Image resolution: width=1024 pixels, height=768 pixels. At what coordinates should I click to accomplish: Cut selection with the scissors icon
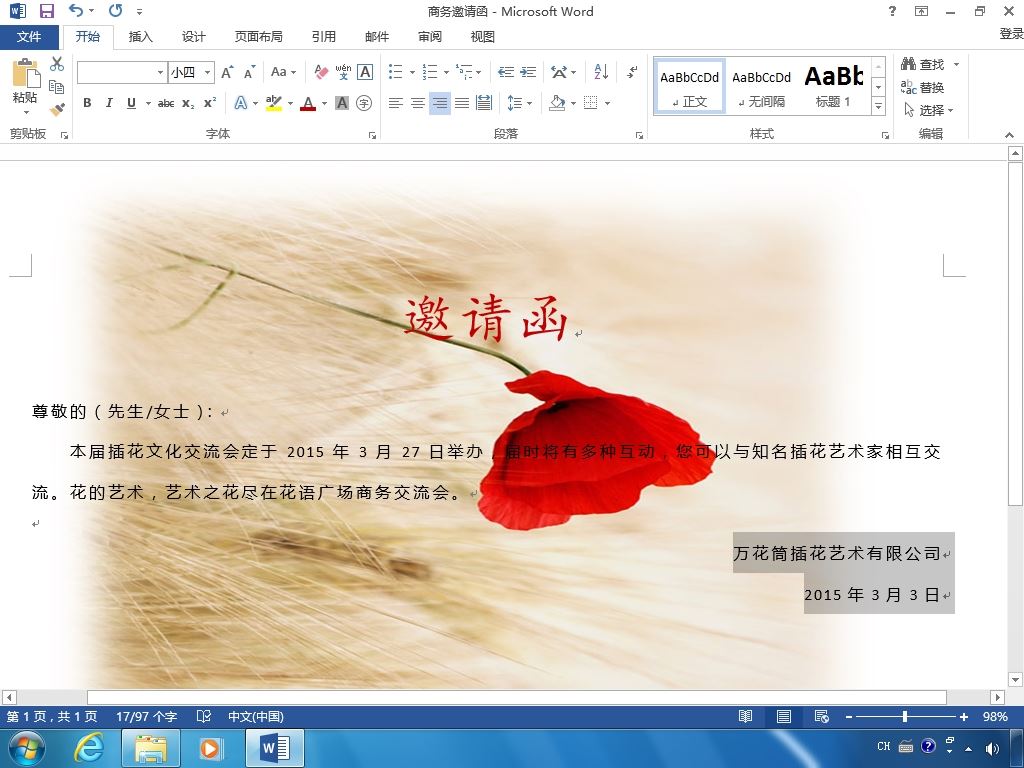pos(57,64)
